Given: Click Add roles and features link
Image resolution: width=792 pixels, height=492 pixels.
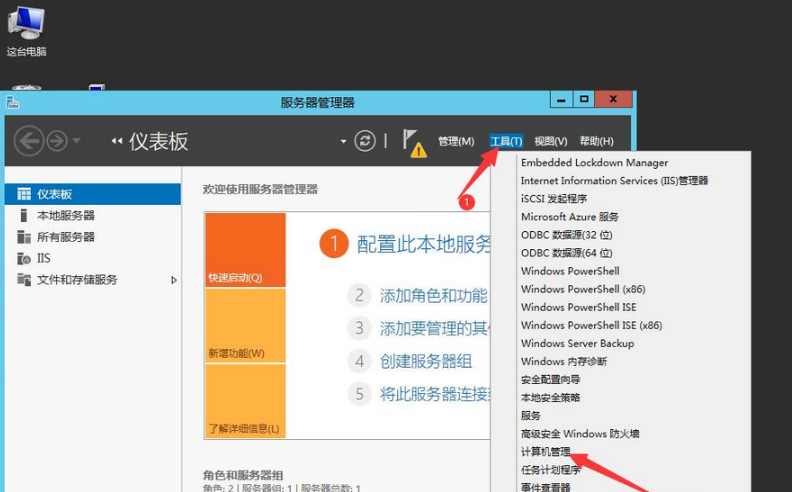Looking at the screenshot, I should coord(433,295).
